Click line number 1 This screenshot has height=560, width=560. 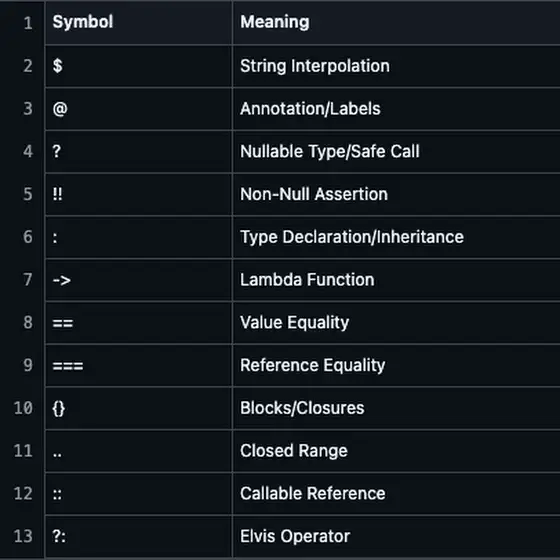[x=28, y=24]
